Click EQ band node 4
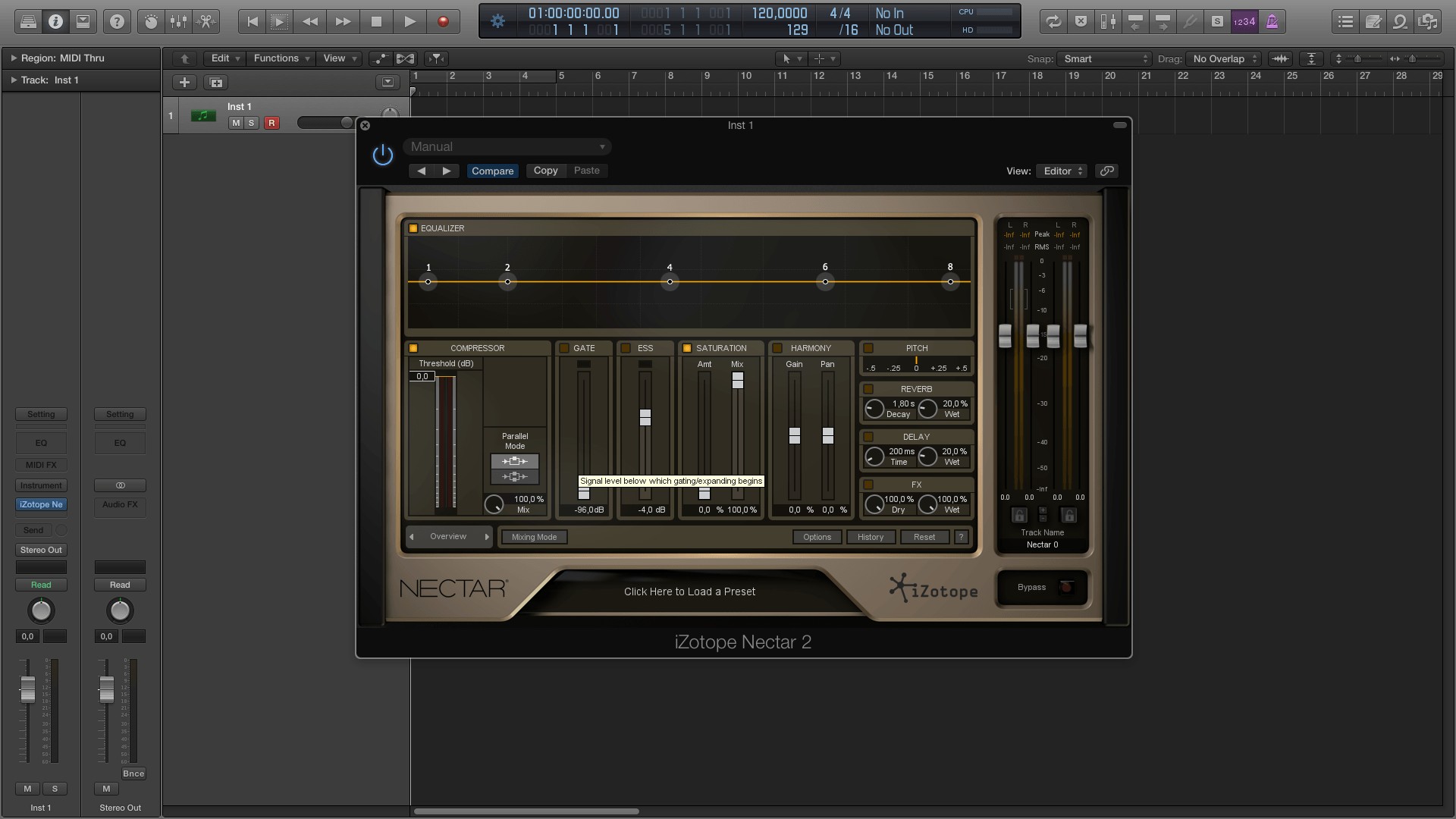1456x819 pixels. point(670,282)
